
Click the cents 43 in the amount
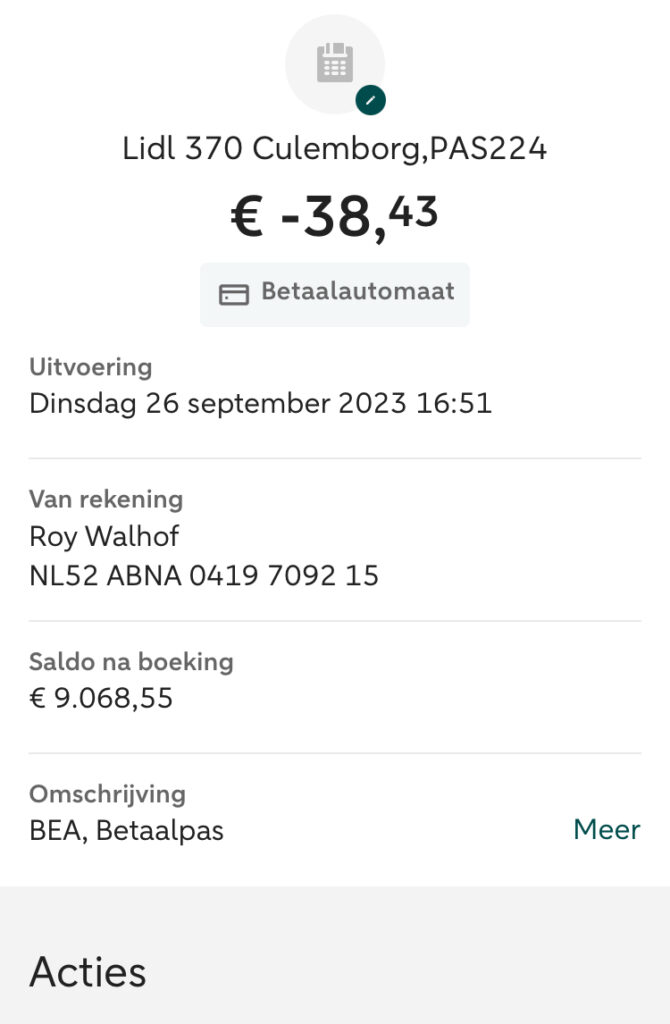point(416,210)
